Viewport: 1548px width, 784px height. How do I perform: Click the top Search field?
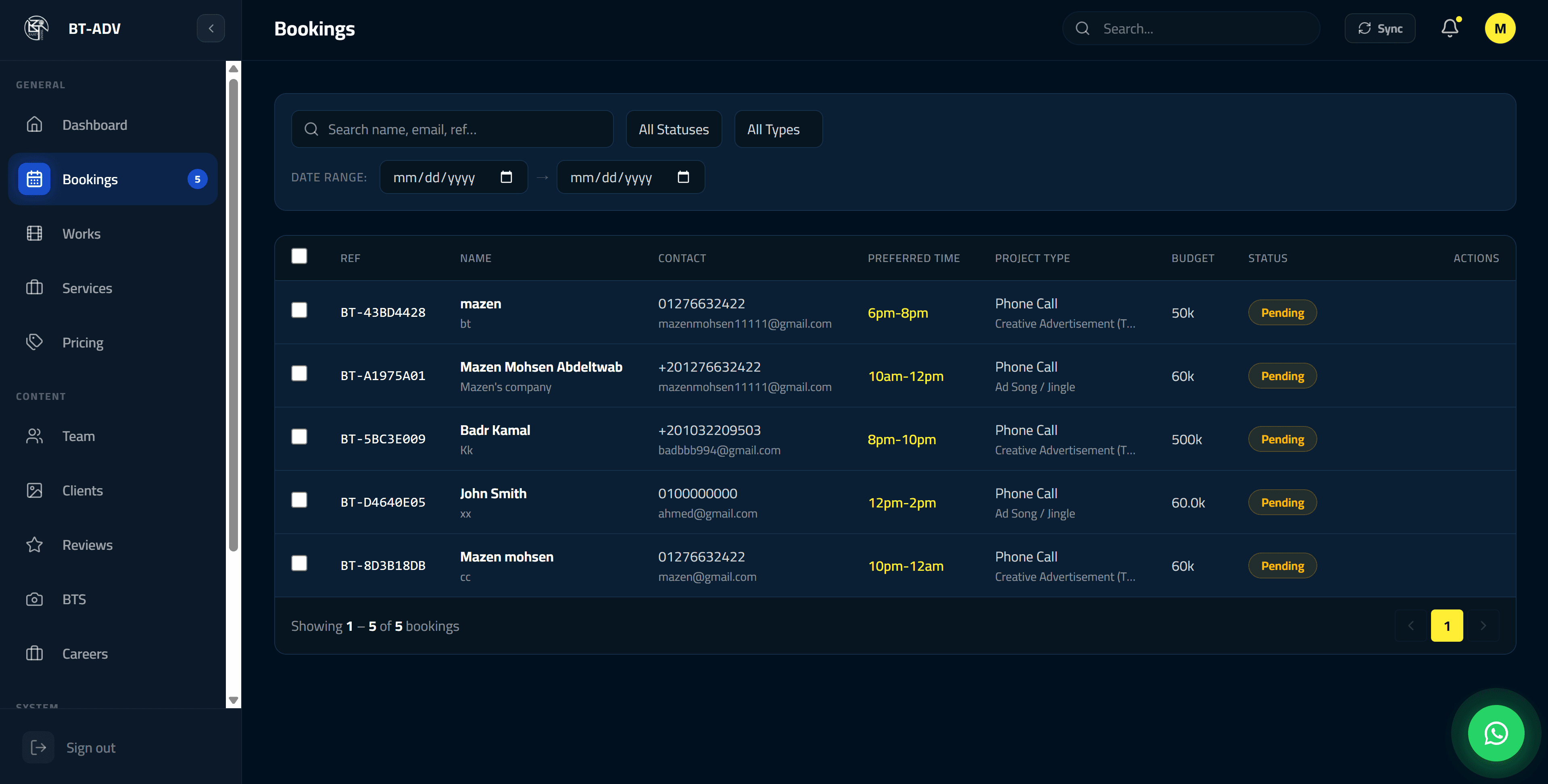[1191, 28]
